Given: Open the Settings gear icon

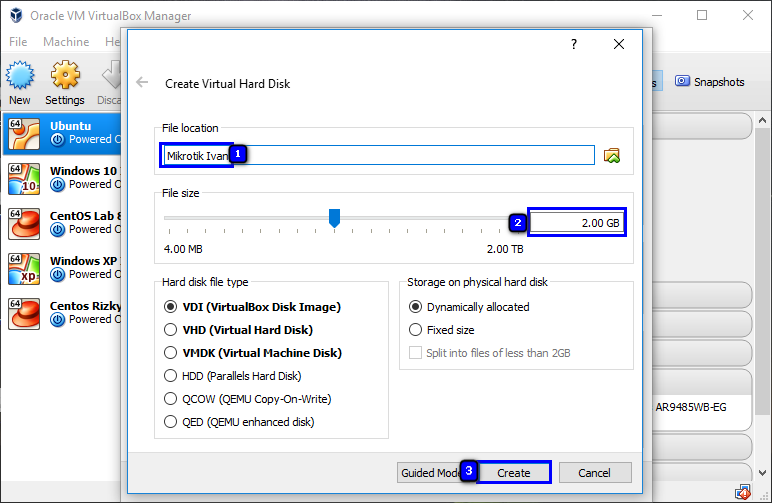Looking at the screenshot, I should pos(65,77).
